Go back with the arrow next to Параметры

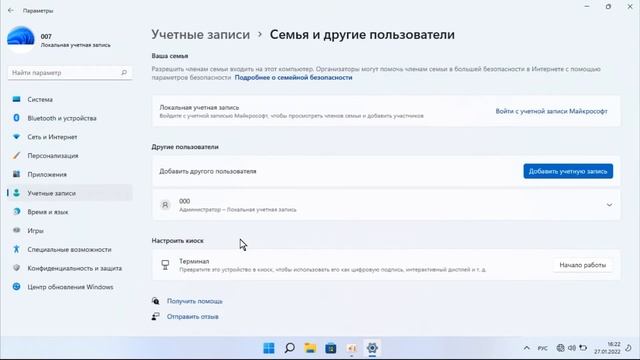pyautogui.click(x=11, y=11)
